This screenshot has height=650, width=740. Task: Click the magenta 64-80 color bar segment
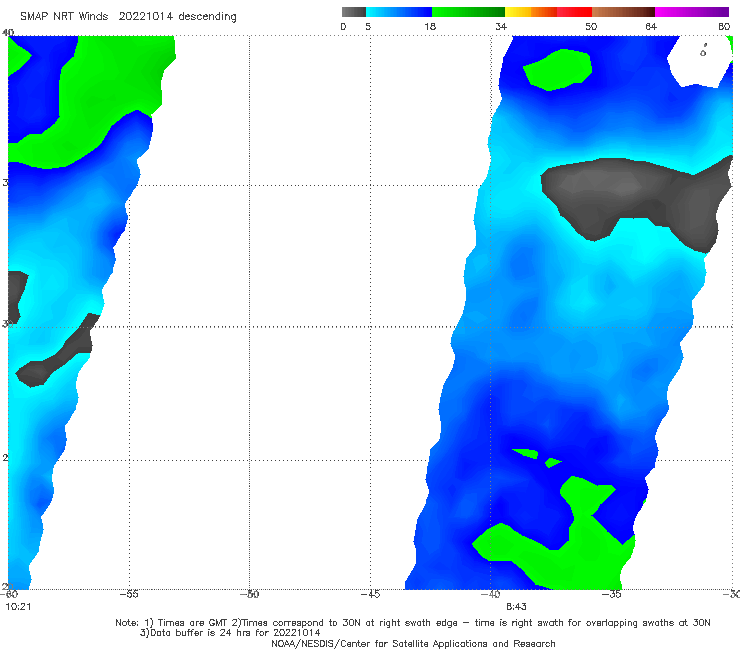(692, 12)
